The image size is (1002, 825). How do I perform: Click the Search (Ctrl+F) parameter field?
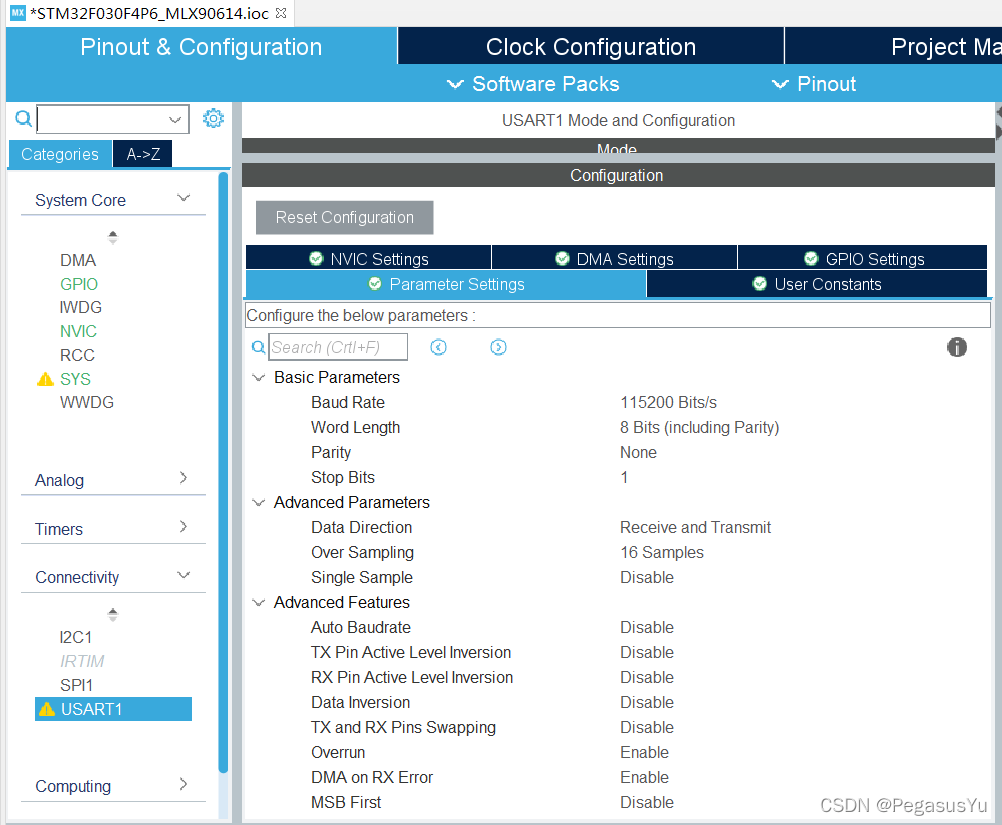[x=338, y=347]
